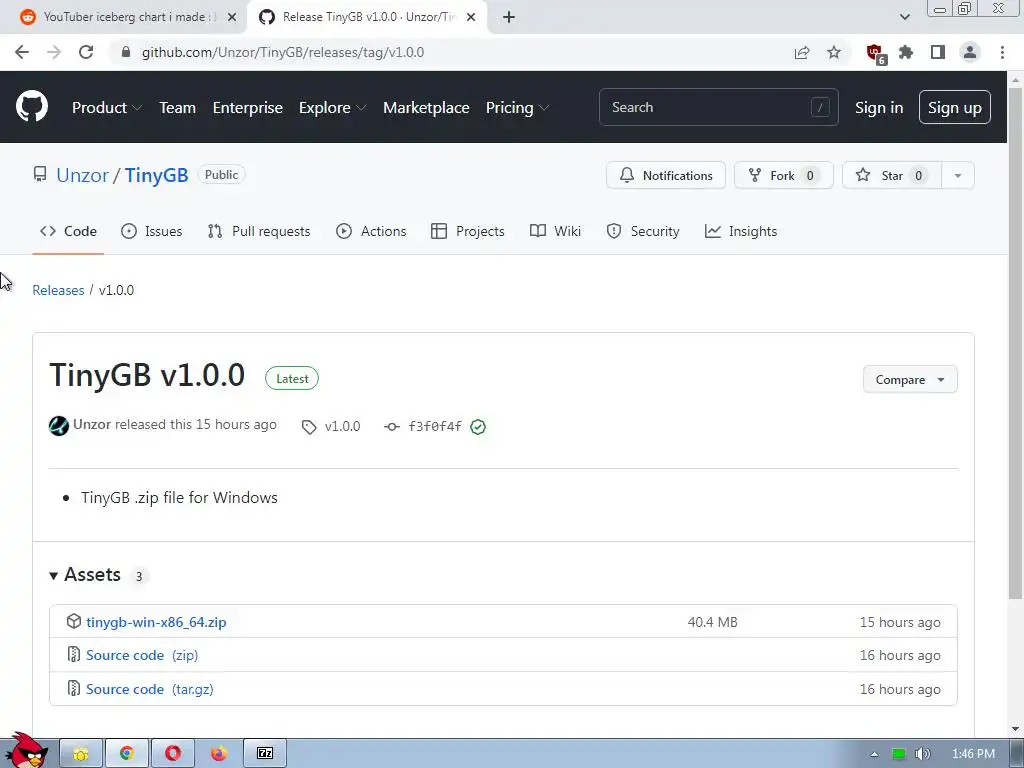
Task: Click the Sign up button
Action: tap(955, 107)
